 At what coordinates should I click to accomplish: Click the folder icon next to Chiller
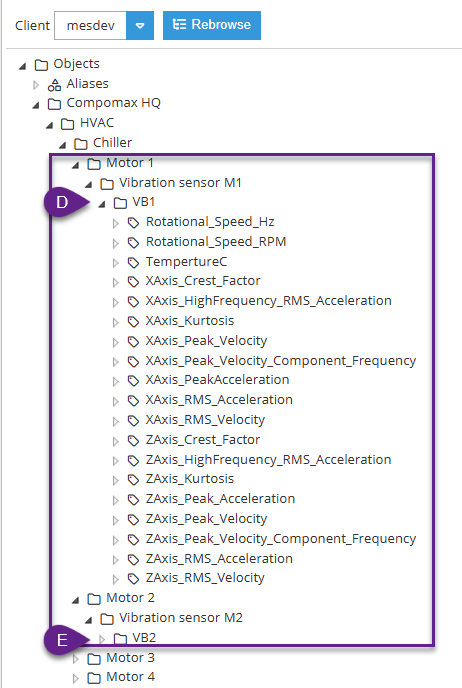pyautogui.click(x=81, y=143)
